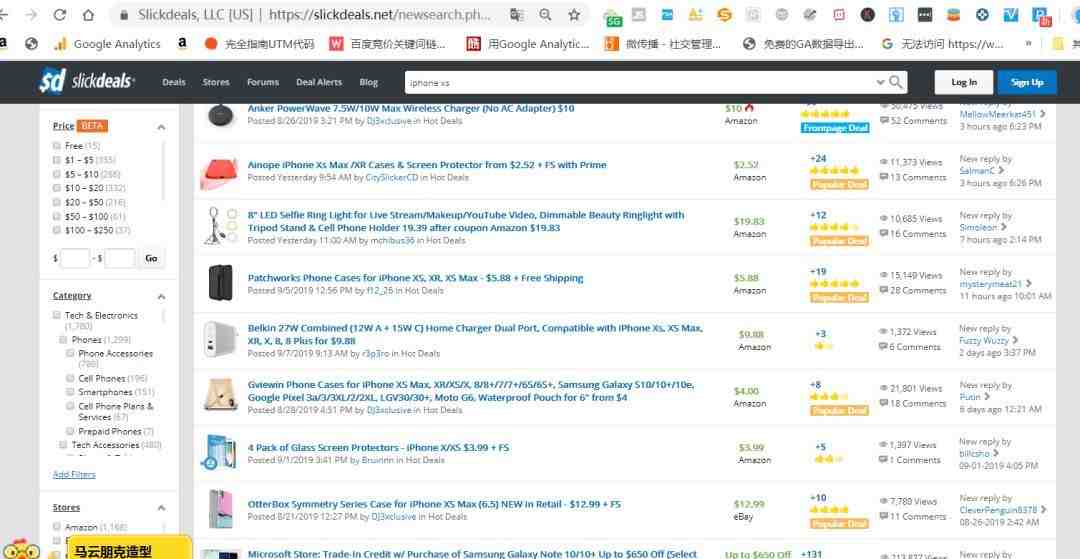Open the Blog menu
Viewport: 1080px width, 559px height.
click(368, 82)
